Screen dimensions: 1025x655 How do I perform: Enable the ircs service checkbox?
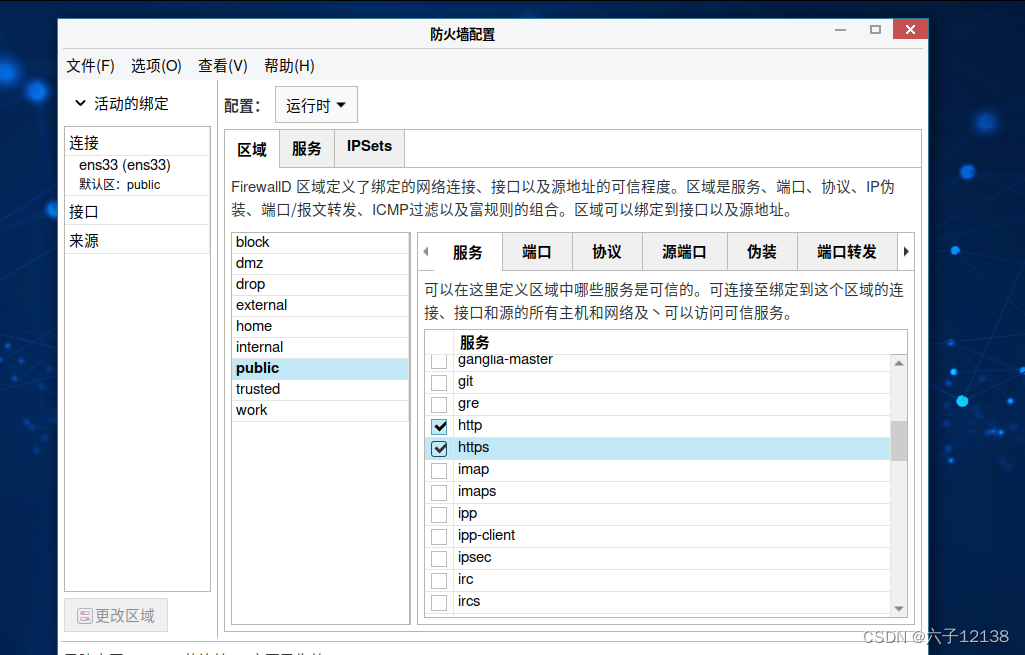click(439, 602)
